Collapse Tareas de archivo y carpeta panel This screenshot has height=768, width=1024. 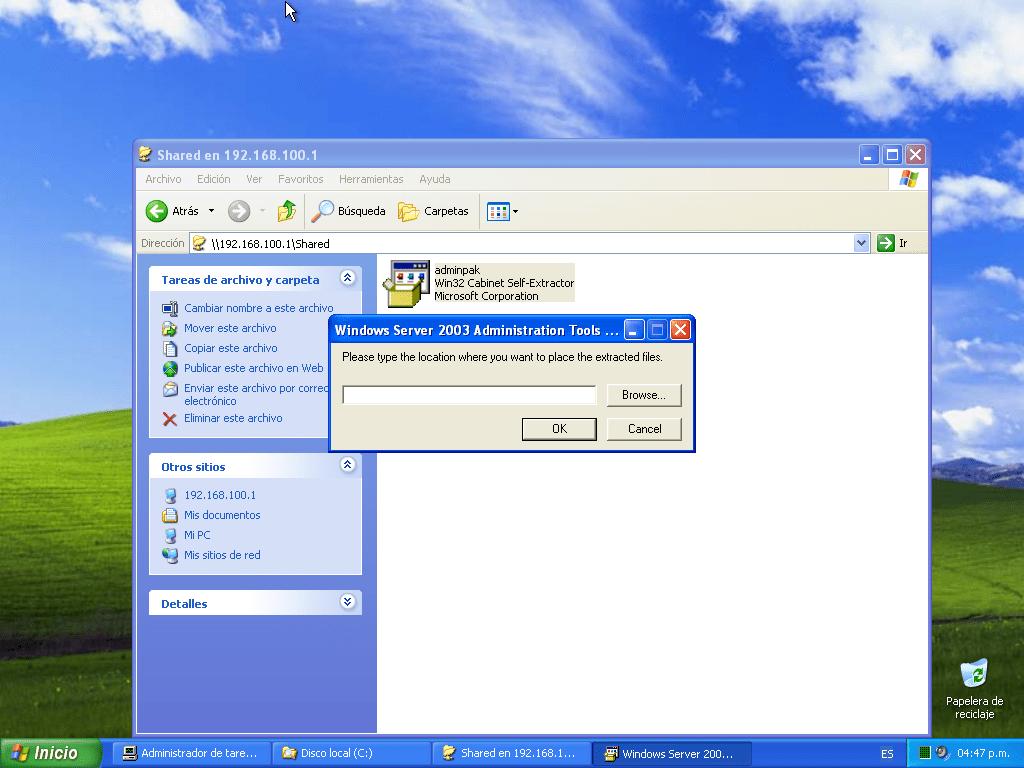[347, 278]
